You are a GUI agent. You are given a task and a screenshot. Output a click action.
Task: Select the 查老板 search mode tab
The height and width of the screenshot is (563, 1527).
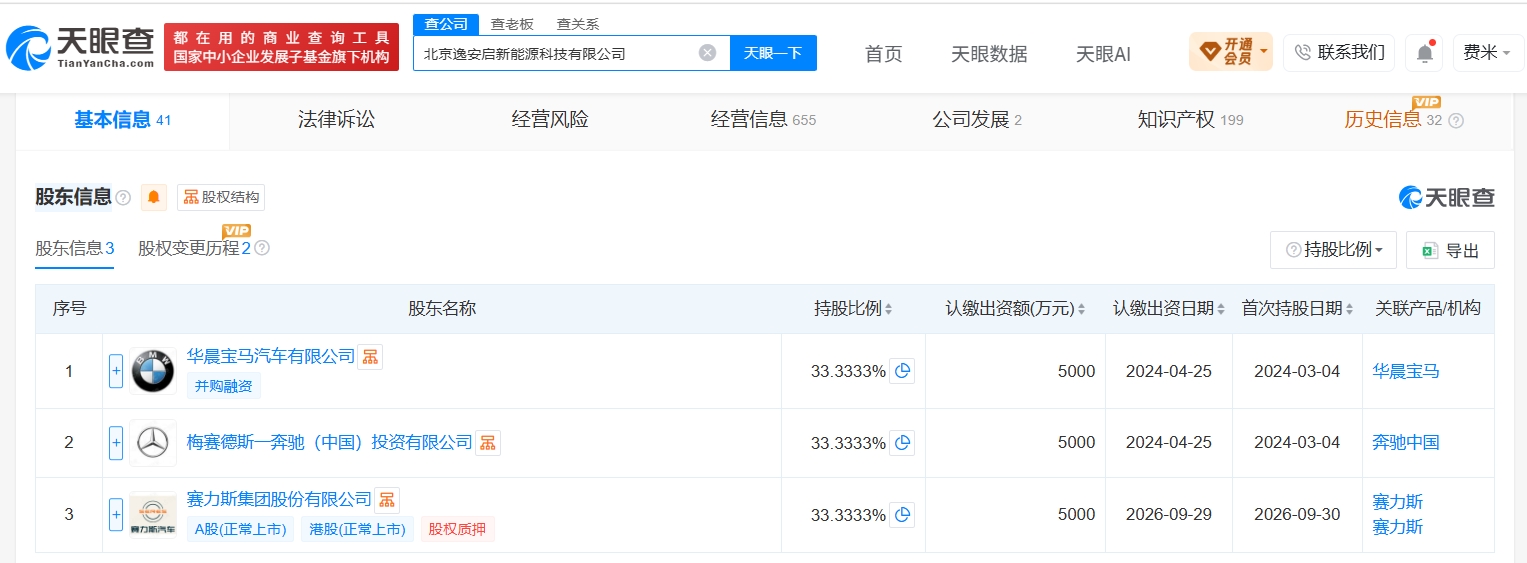[x=511, y=24]
